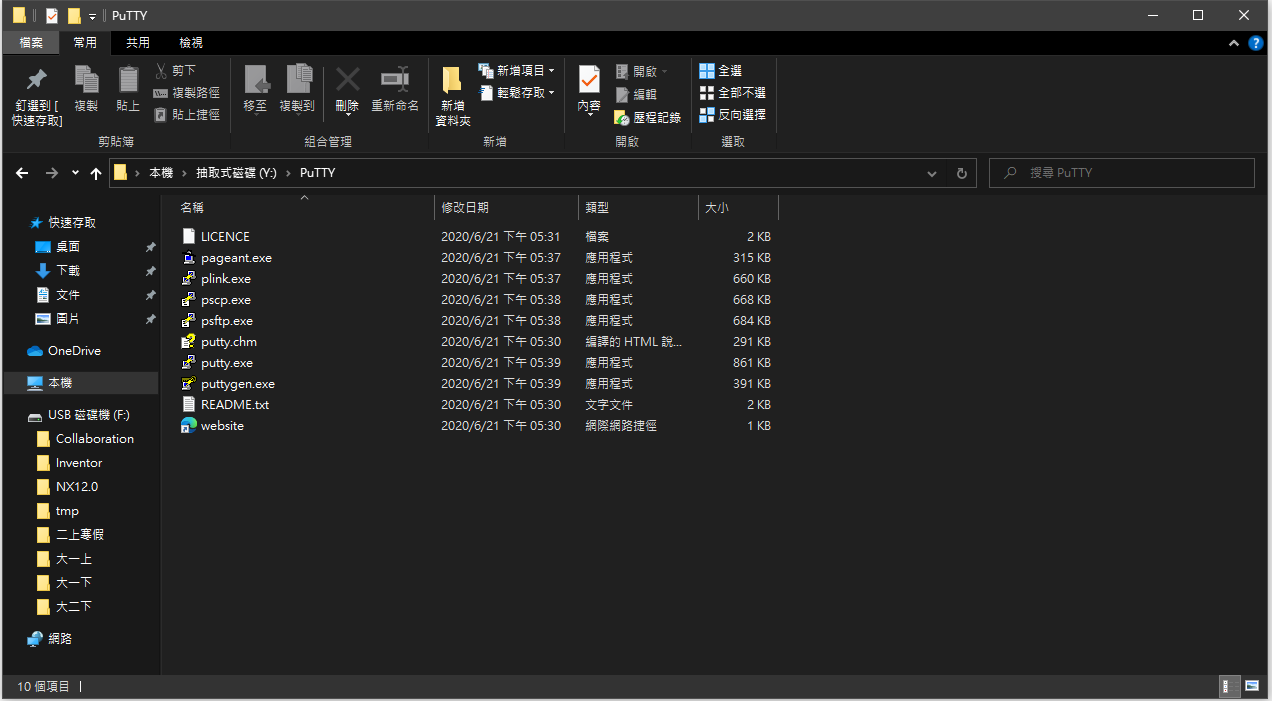
Task: Click the Properties (內容) checkmark icon
Action: tap(589, 80)
